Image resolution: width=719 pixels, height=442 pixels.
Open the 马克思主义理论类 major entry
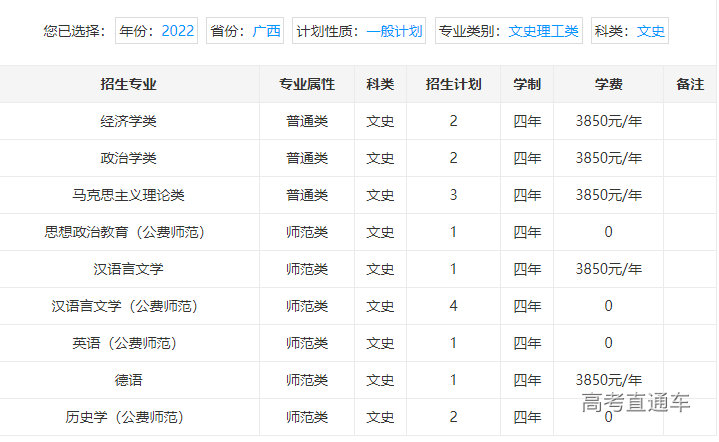[x=129, y=195]
